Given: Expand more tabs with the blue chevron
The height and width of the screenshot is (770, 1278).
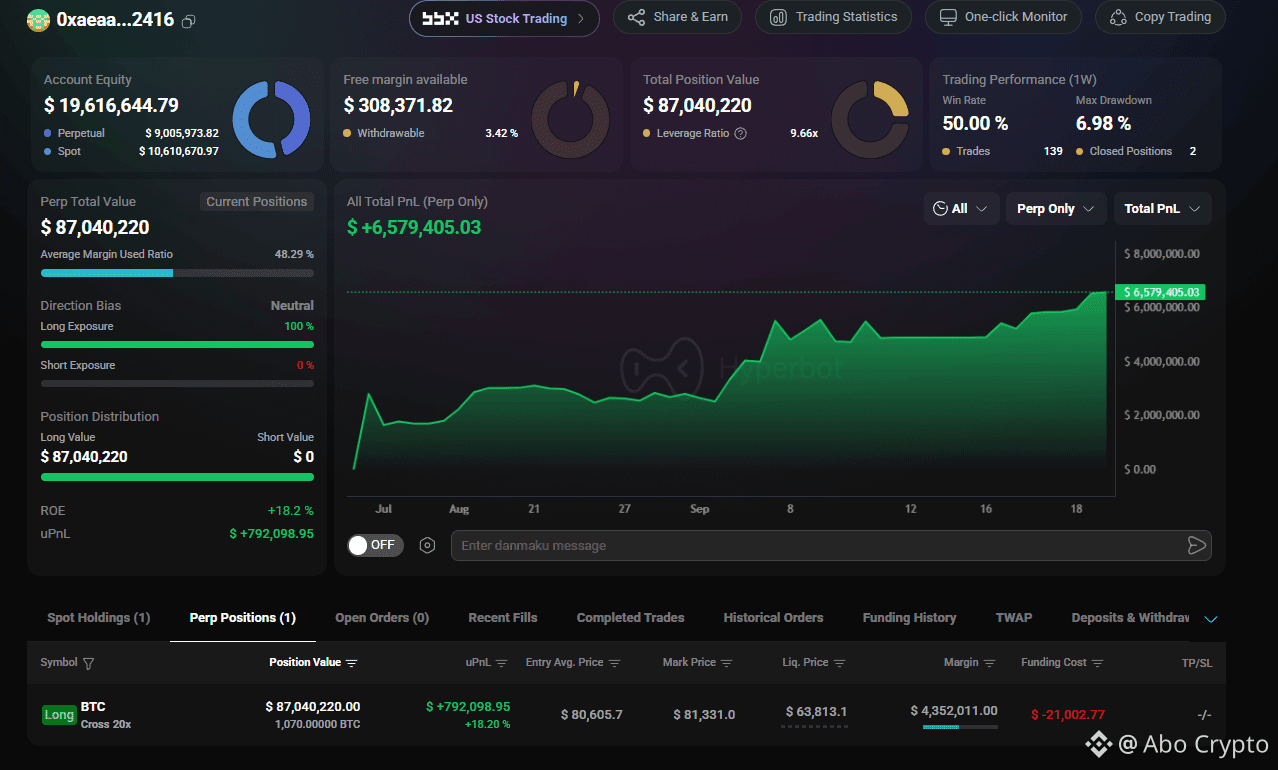Looking at the screenshot, I should click(x=1211, y=619).
